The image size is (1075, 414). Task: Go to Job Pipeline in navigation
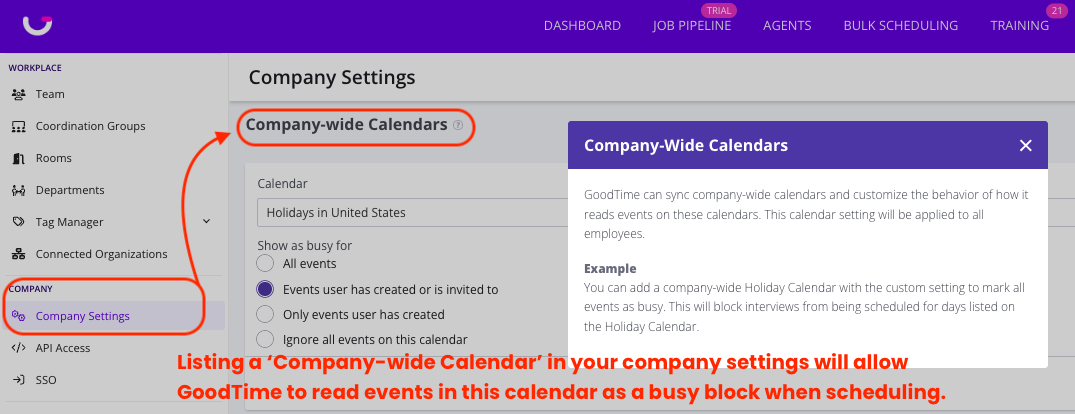[691, 26]
